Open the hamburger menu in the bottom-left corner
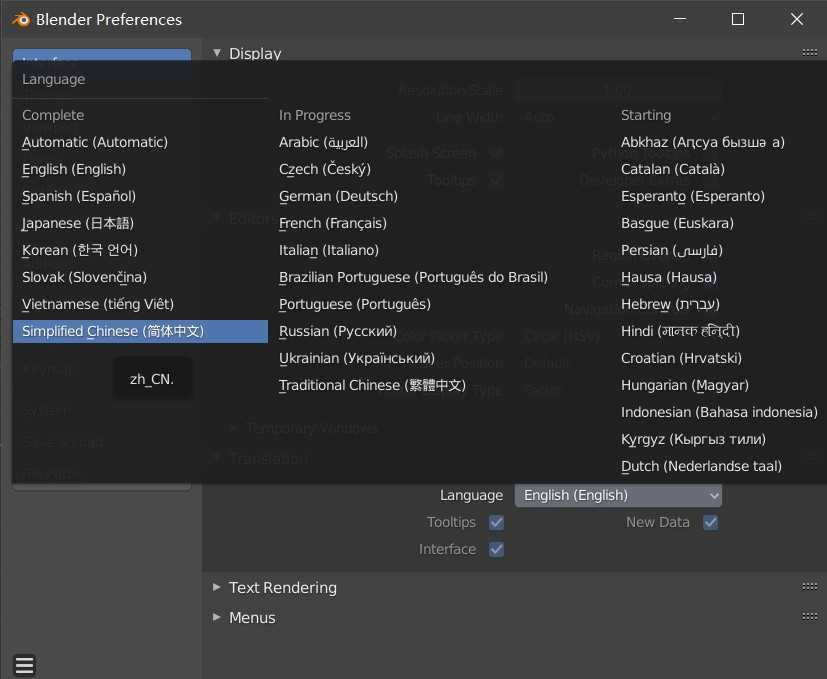 click(x=25, y=665)
